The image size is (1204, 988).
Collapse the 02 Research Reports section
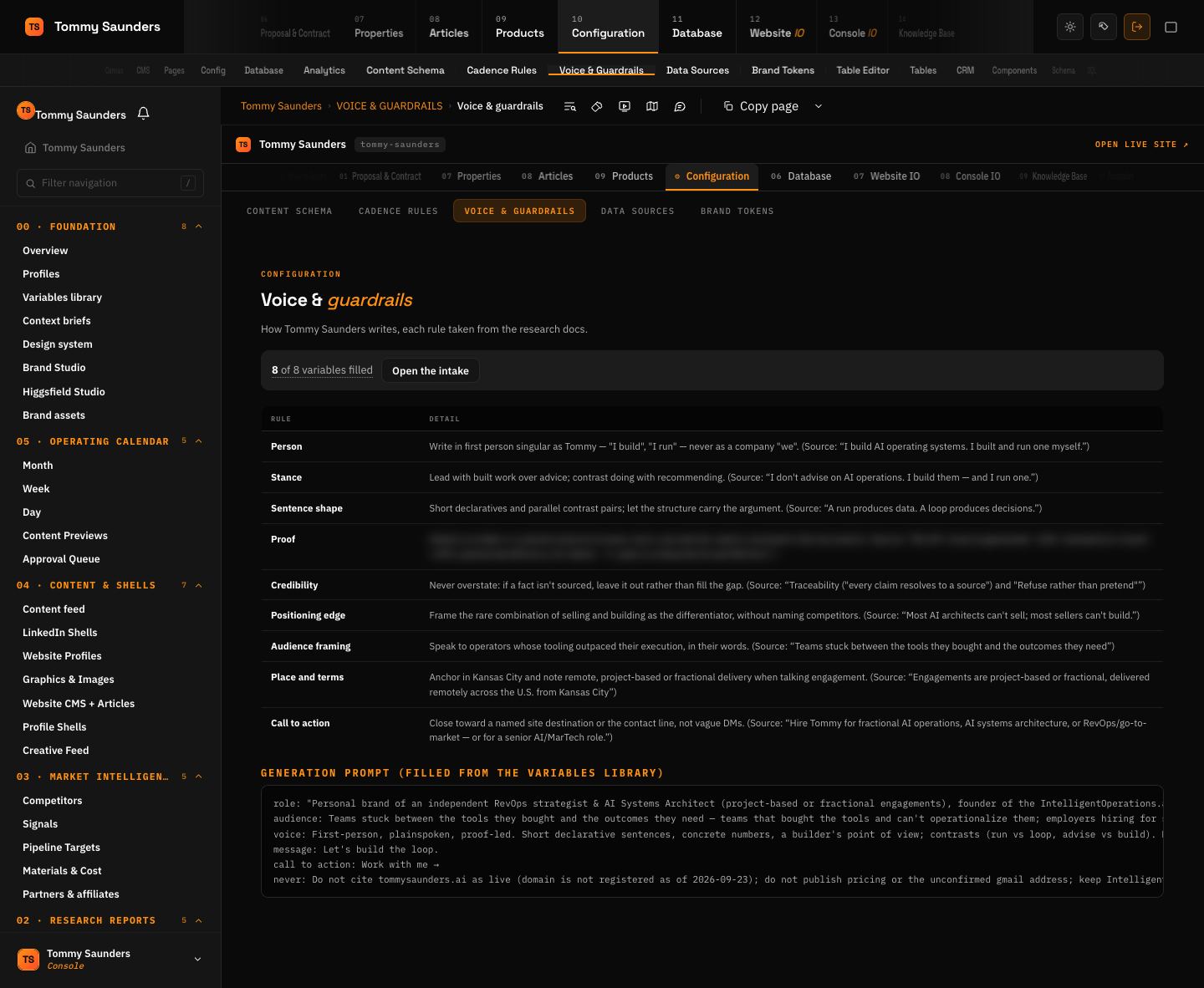[x=199, y=920]
